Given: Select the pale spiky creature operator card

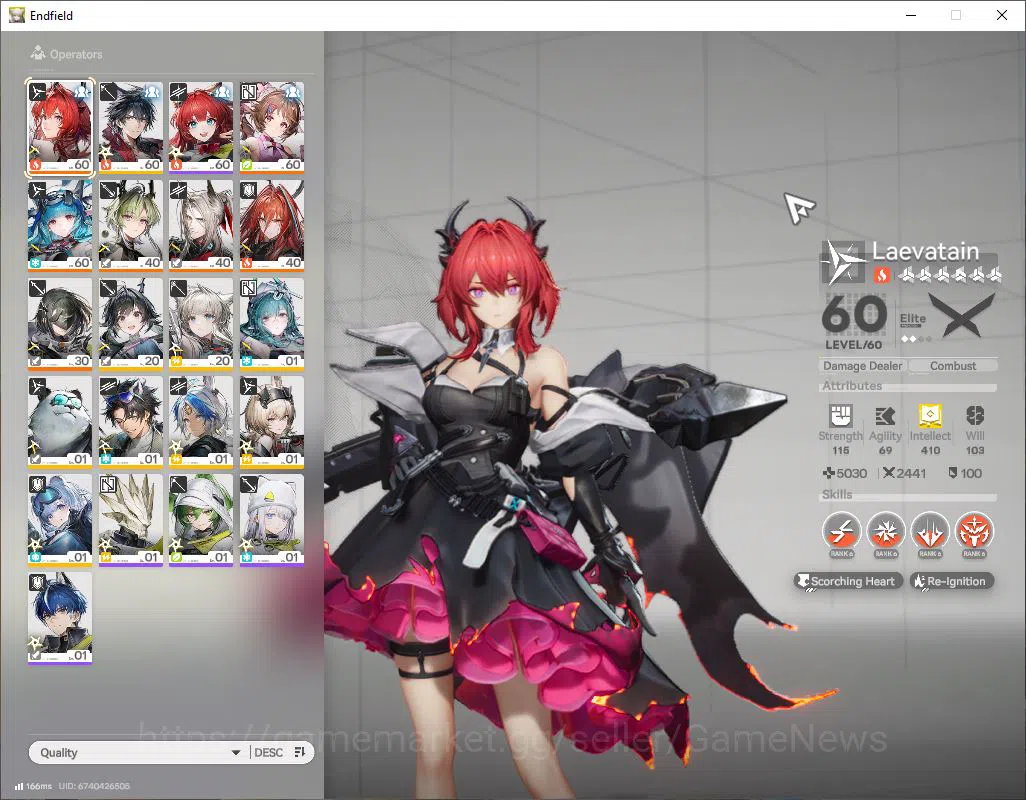Looking at the screenshot, I should click(x=131, y=520).
